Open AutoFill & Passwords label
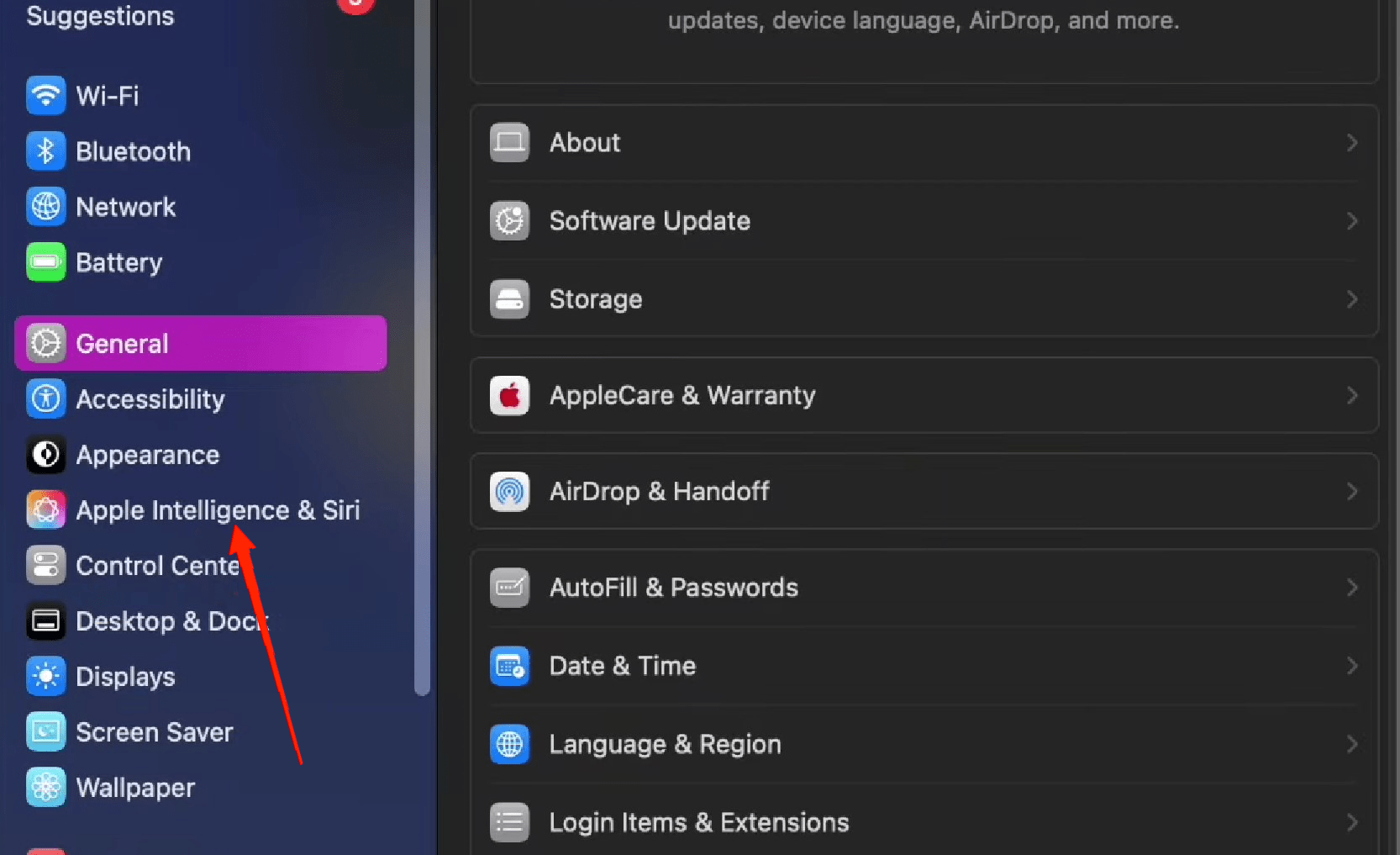 point(674,587)
